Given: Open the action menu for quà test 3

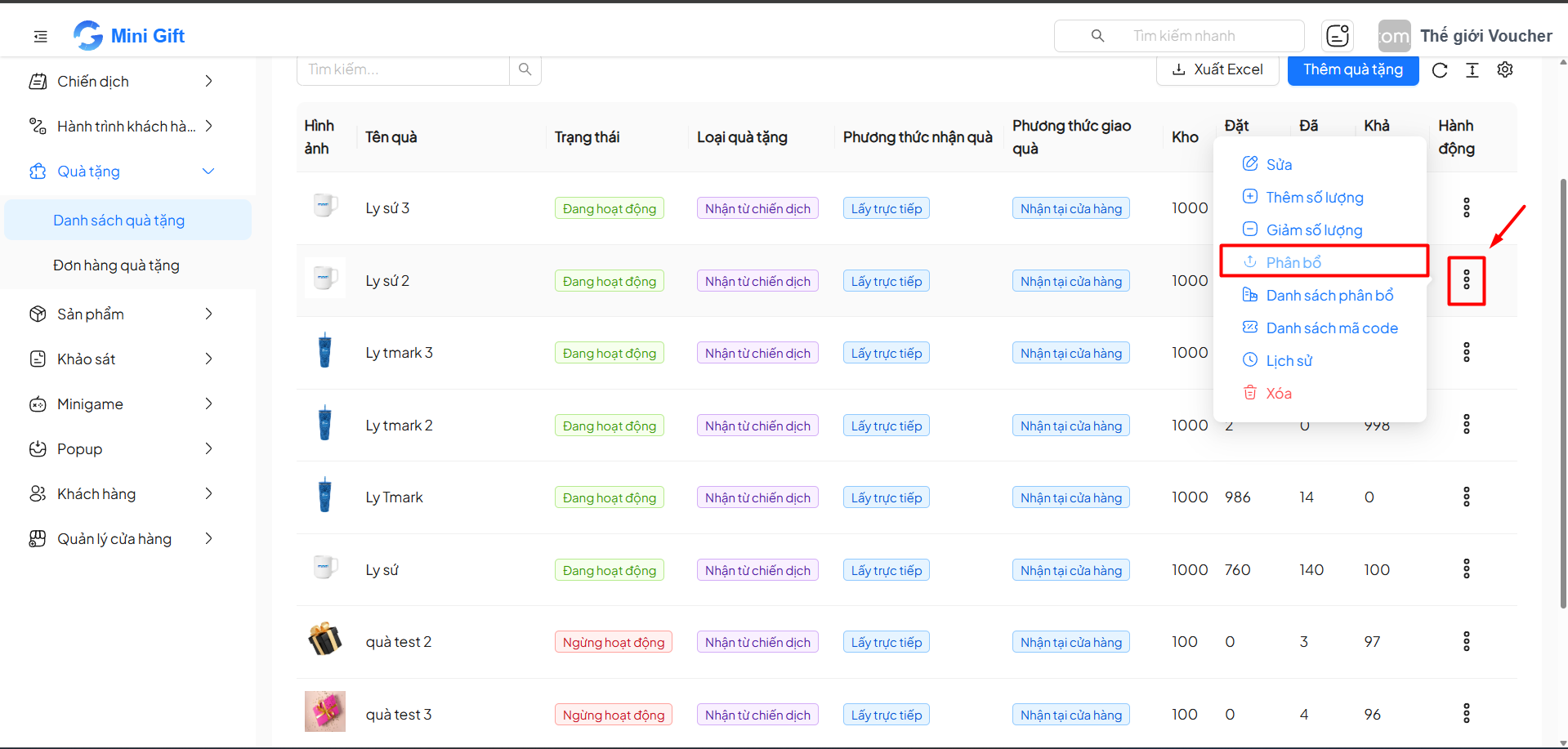Looking at the screenshot, I should [x=1467, y=713].
